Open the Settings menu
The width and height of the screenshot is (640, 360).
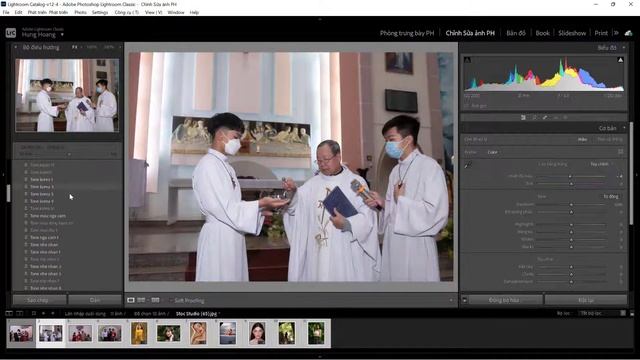(100, 13)
